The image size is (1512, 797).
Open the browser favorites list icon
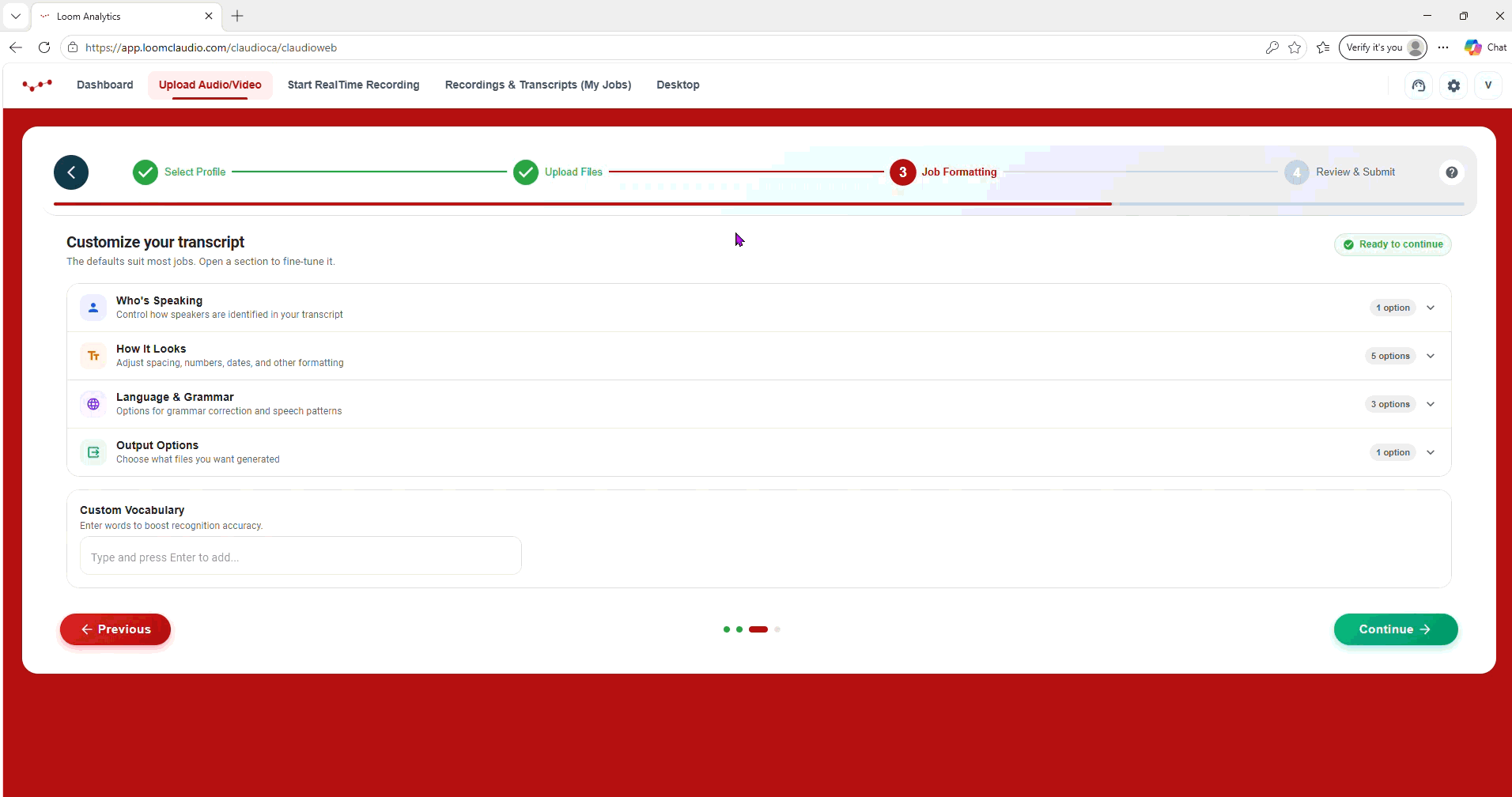(1323, 47)
